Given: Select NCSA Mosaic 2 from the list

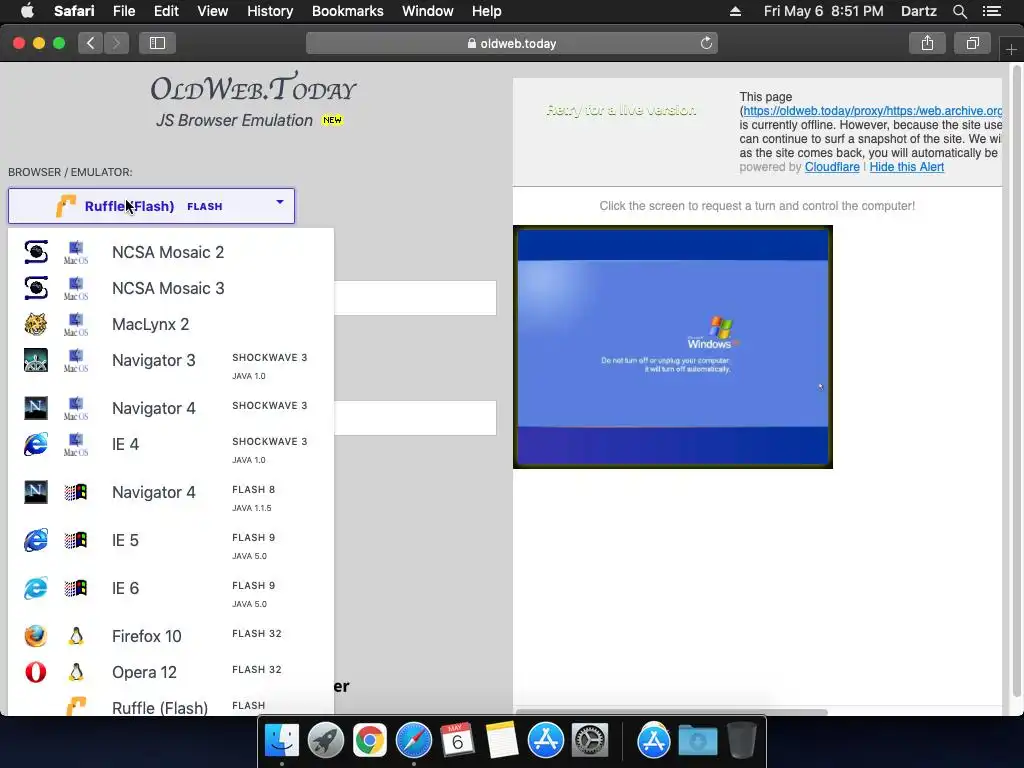Looking at the screenshot, I should (x=170, y=252).
